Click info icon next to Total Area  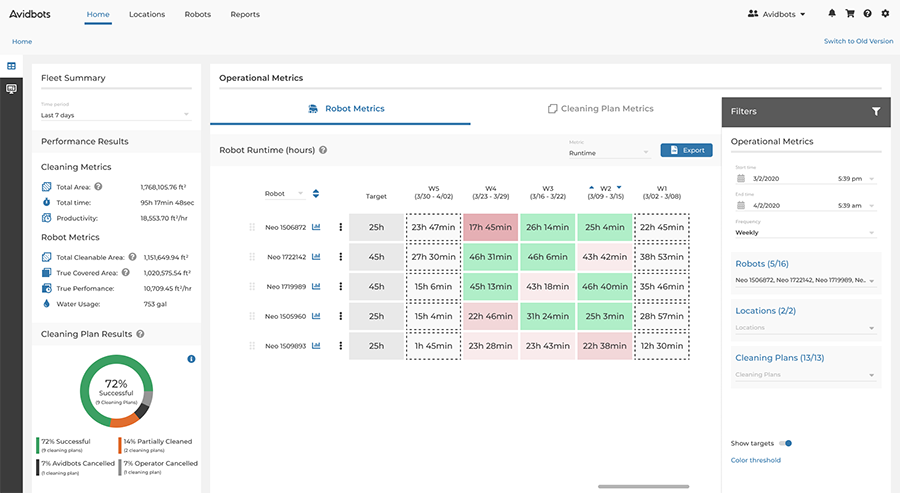pos(98,187)
